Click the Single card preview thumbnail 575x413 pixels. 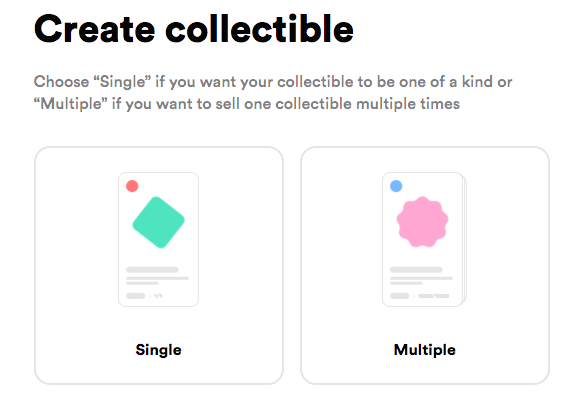158,239
